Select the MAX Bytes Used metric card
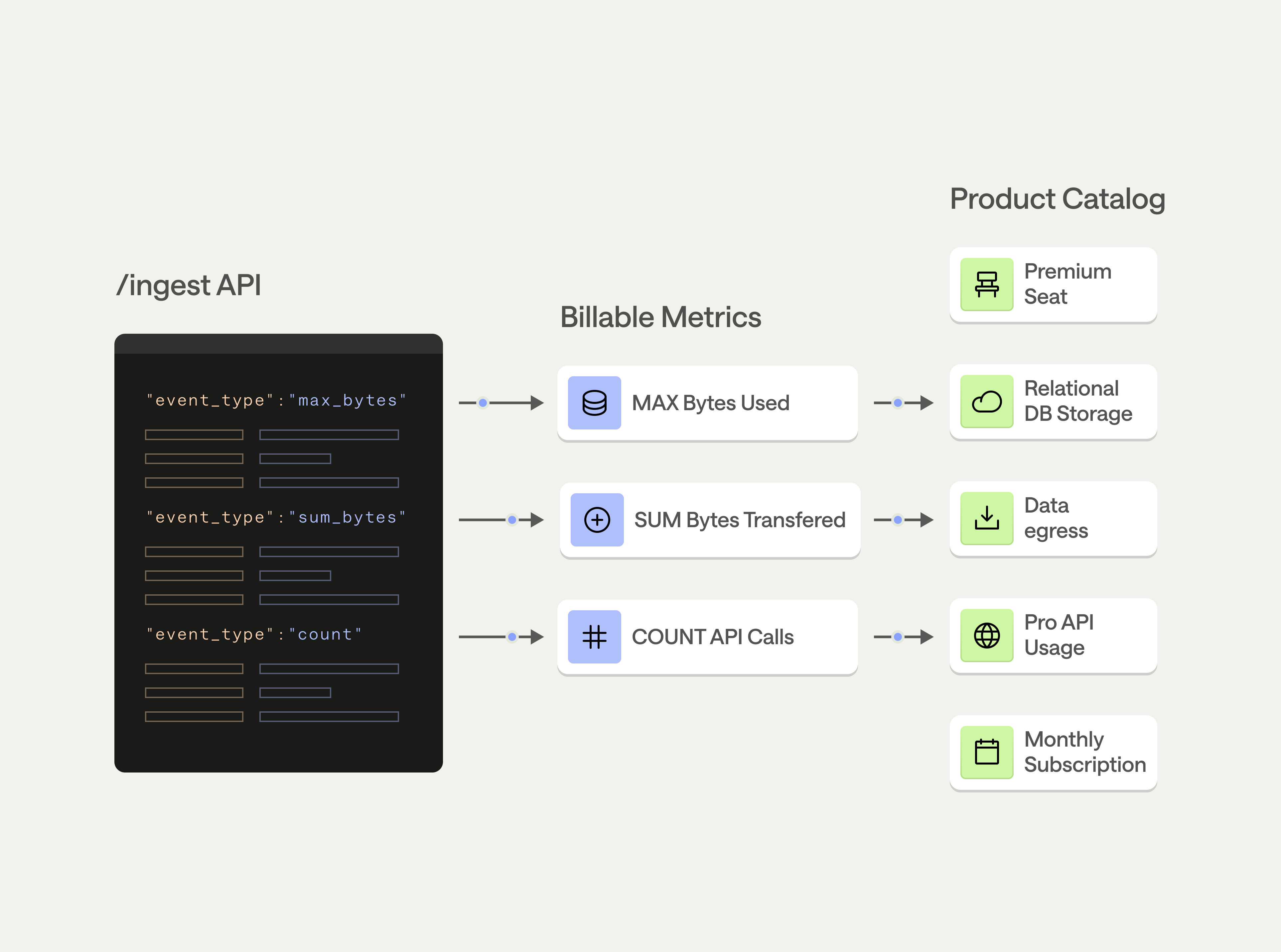Image resolution: width=1281 pixels, height=952 pixels. pos(707,403)
